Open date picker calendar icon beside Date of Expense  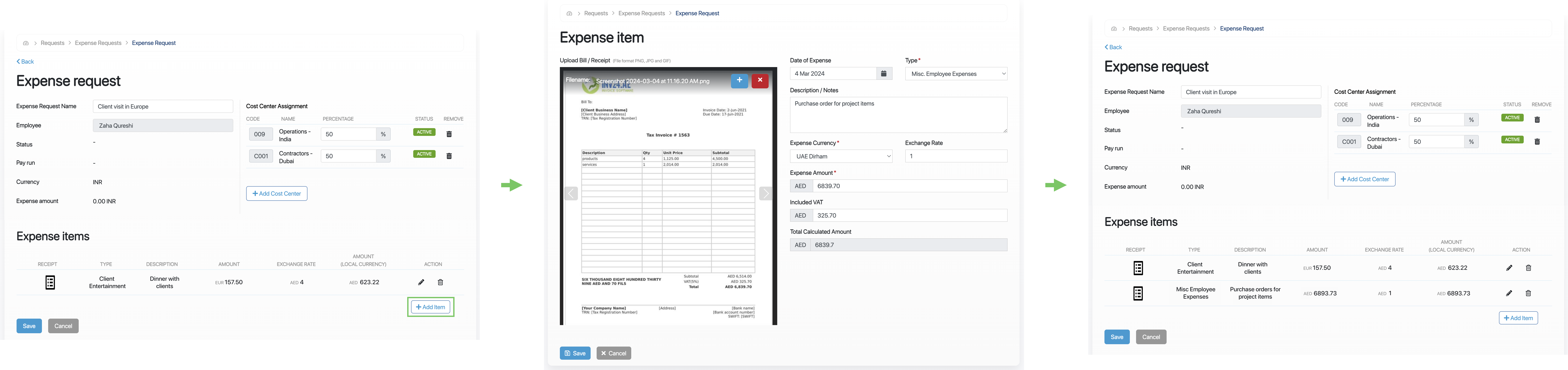coord(884,74)
